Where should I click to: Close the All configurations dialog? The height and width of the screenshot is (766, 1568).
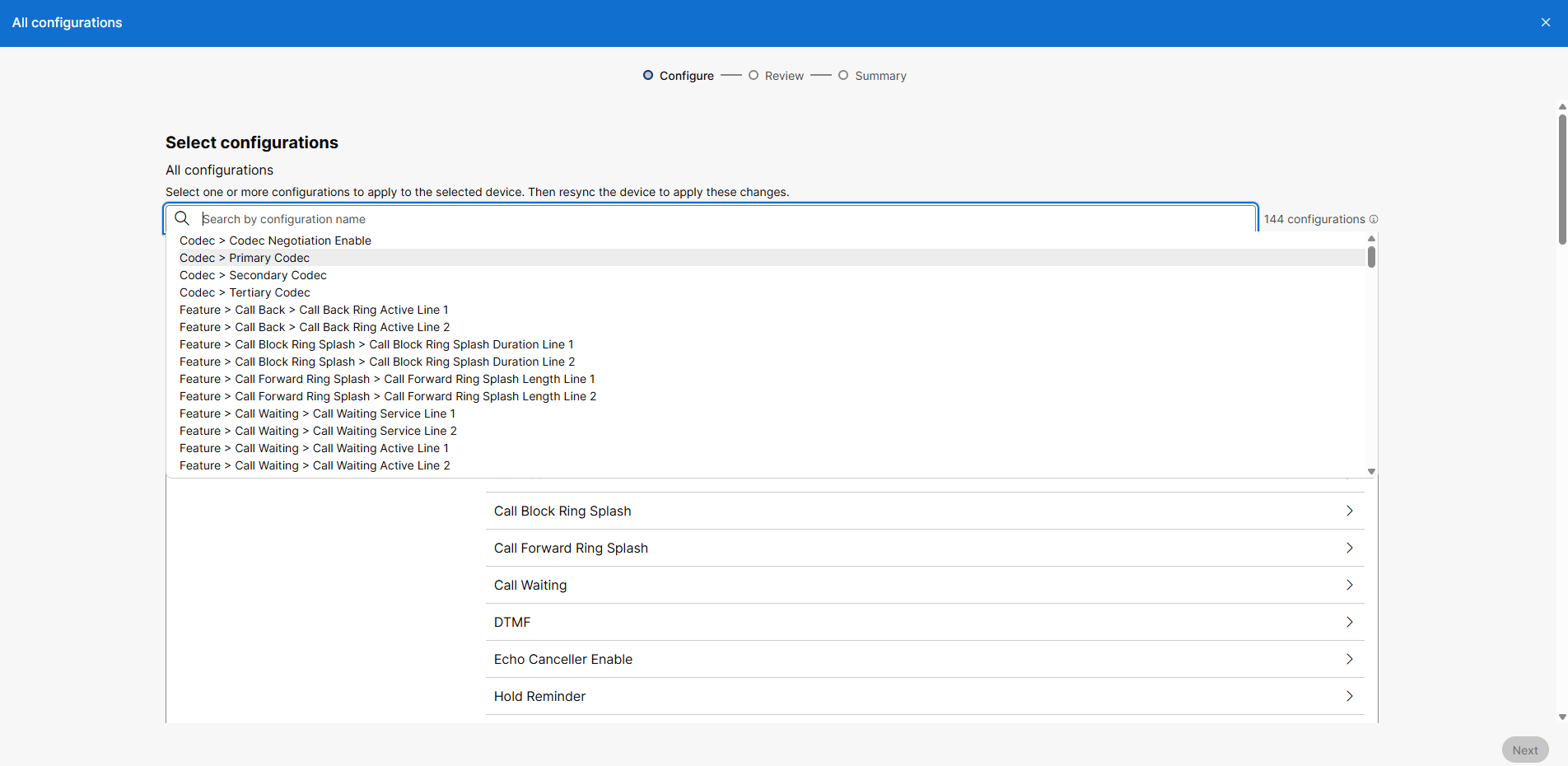tap(1545, 22)
